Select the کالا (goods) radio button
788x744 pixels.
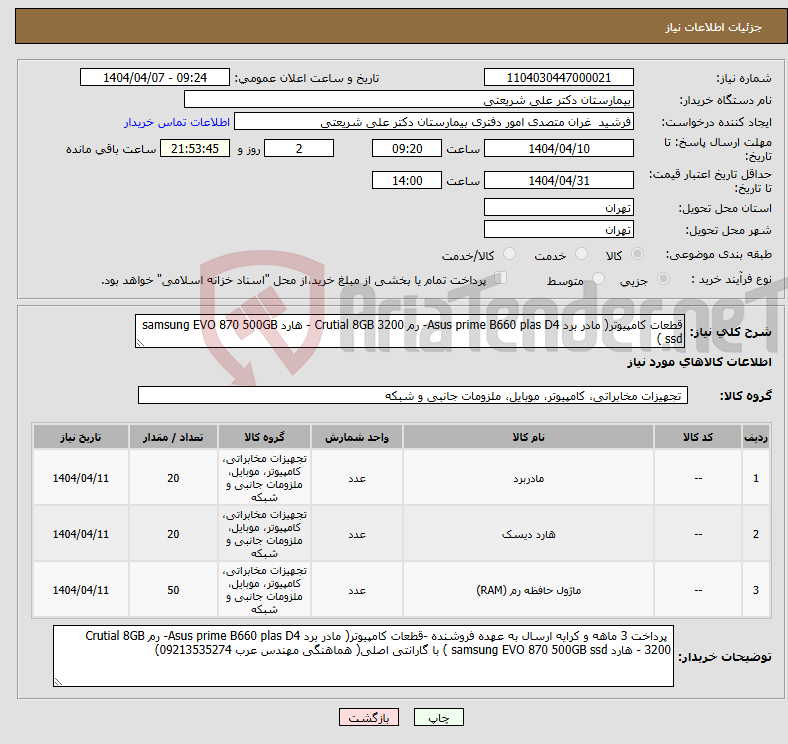[x=637, y=254]
